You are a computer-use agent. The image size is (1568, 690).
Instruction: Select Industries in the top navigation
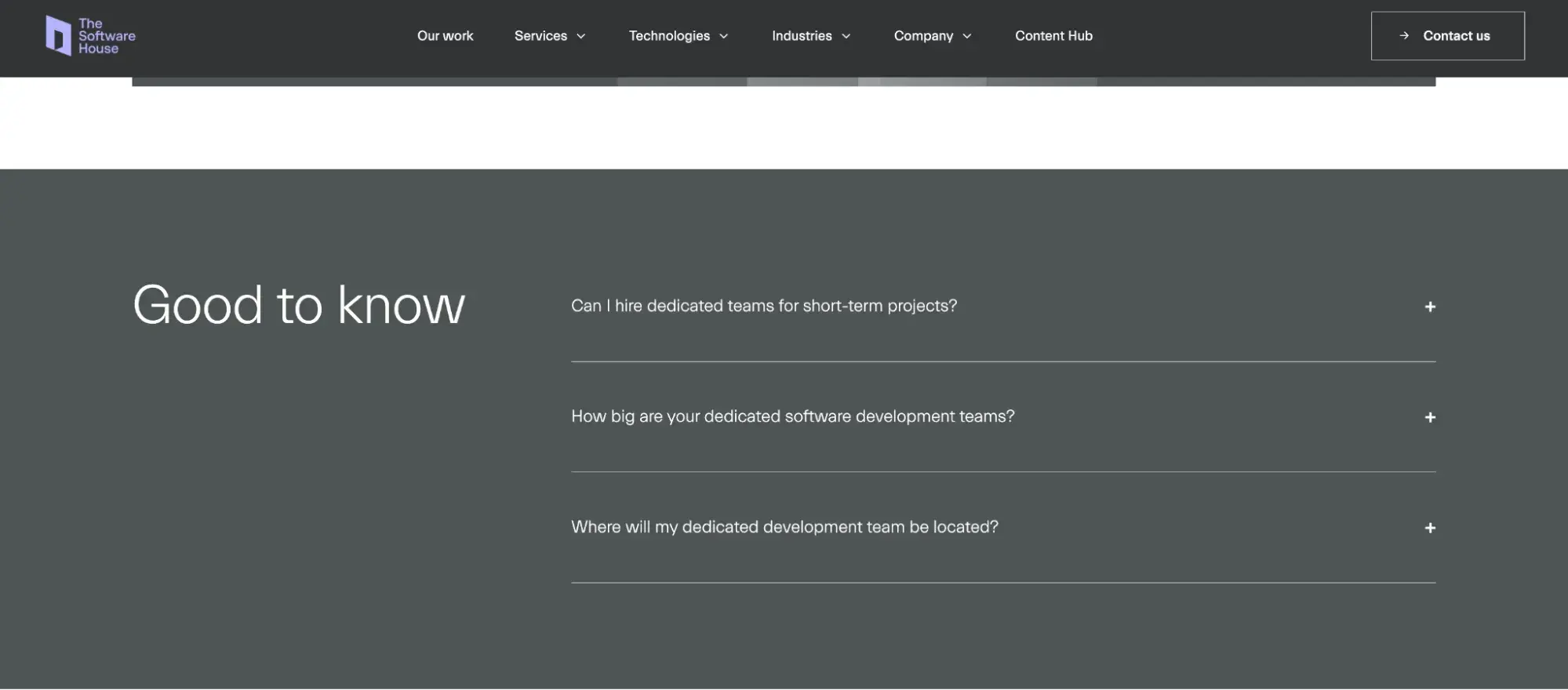[x=802, y=36]
